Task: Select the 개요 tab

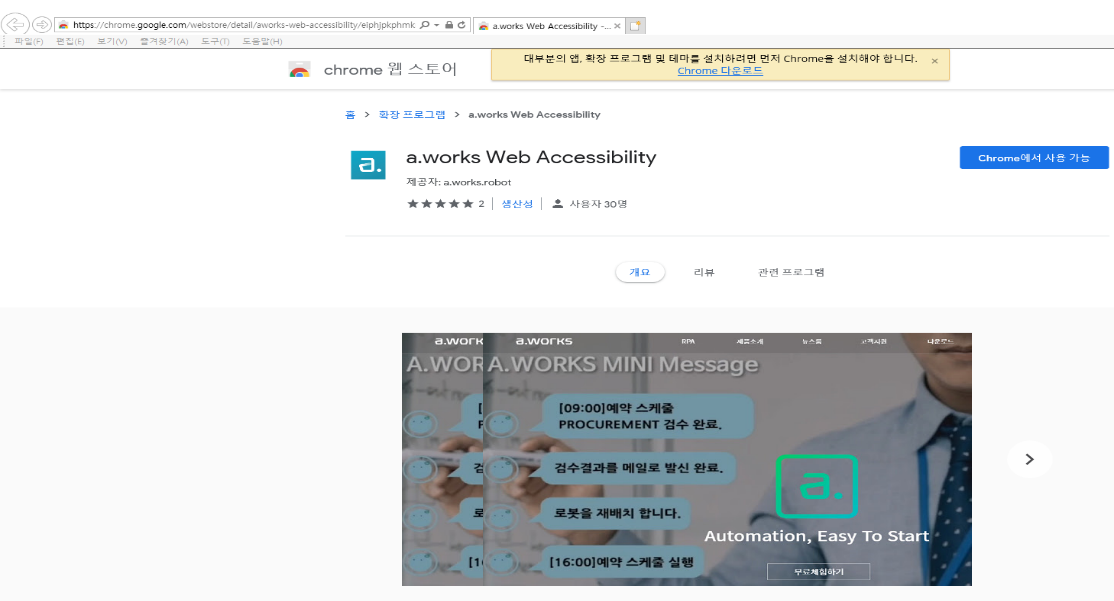Action: [639, 272]
